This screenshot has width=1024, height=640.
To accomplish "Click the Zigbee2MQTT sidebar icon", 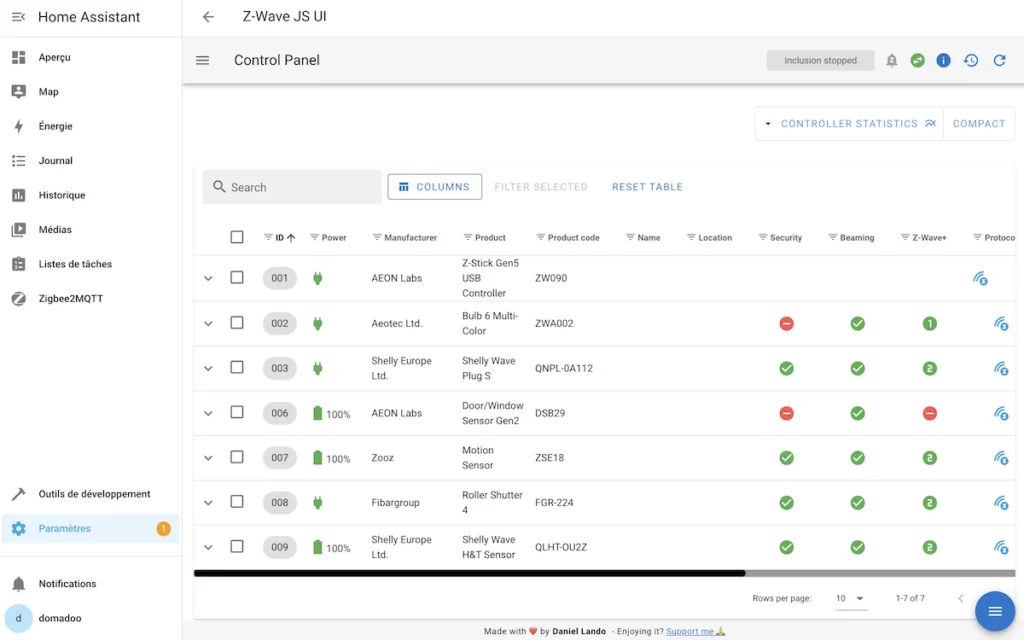I will [18, 298].
